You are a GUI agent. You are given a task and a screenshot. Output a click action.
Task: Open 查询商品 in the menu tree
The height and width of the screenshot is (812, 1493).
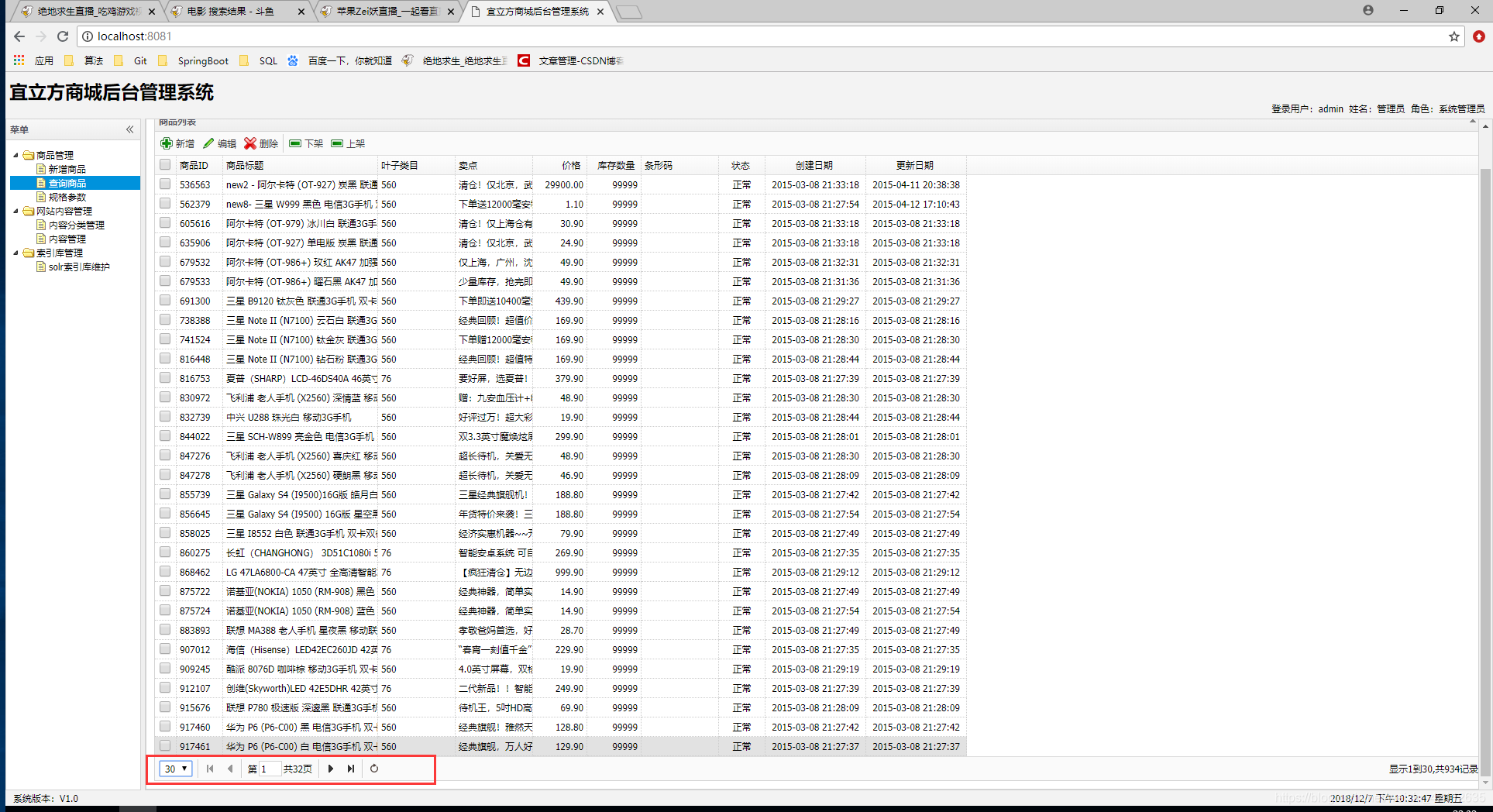(x=67, y=183)
